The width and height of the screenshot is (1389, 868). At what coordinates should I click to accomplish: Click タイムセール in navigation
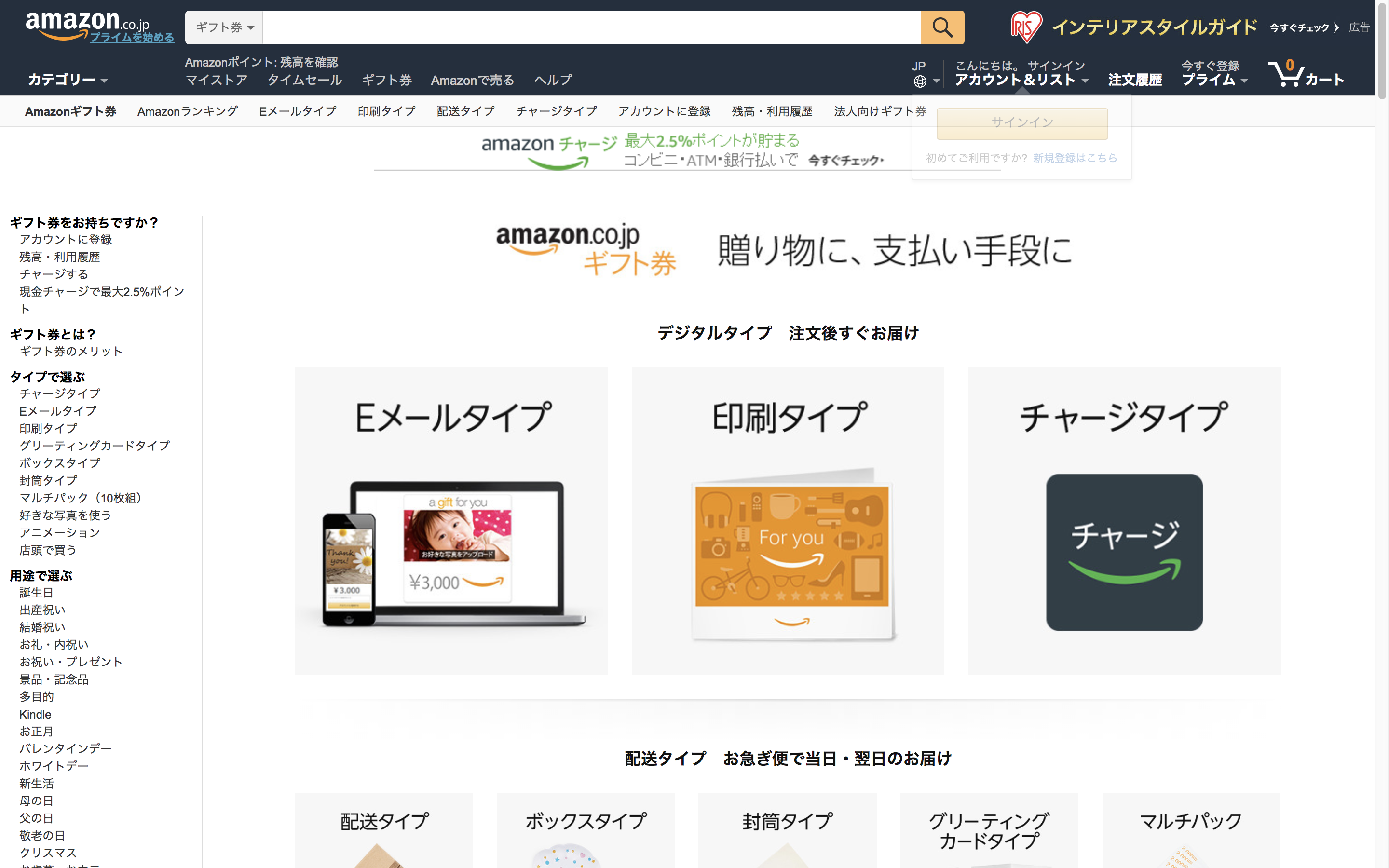click(x=304, y=80)
